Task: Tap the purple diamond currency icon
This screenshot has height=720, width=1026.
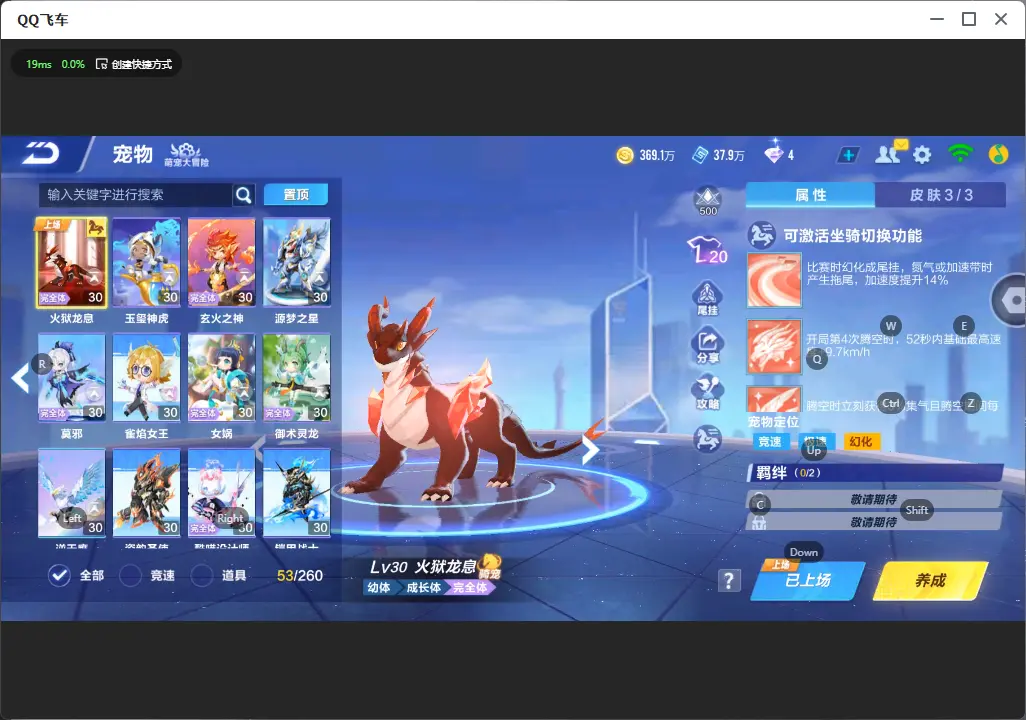Action: point(773,154)
